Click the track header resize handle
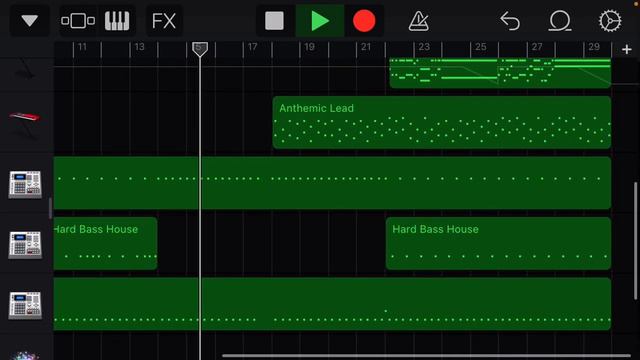640x360 pixels. (50, 208)
